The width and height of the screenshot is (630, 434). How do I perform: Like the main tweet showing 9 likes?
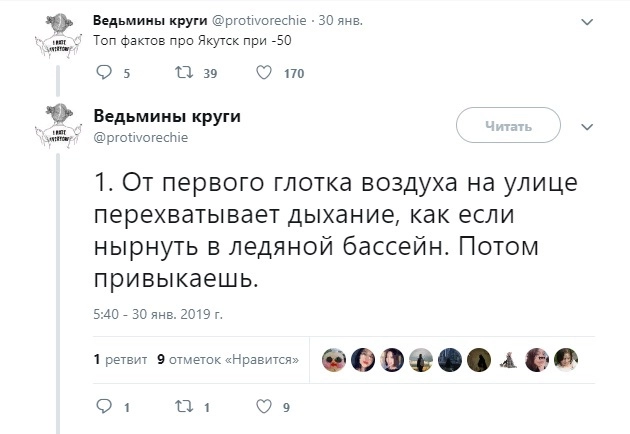[x=264, y=407]
